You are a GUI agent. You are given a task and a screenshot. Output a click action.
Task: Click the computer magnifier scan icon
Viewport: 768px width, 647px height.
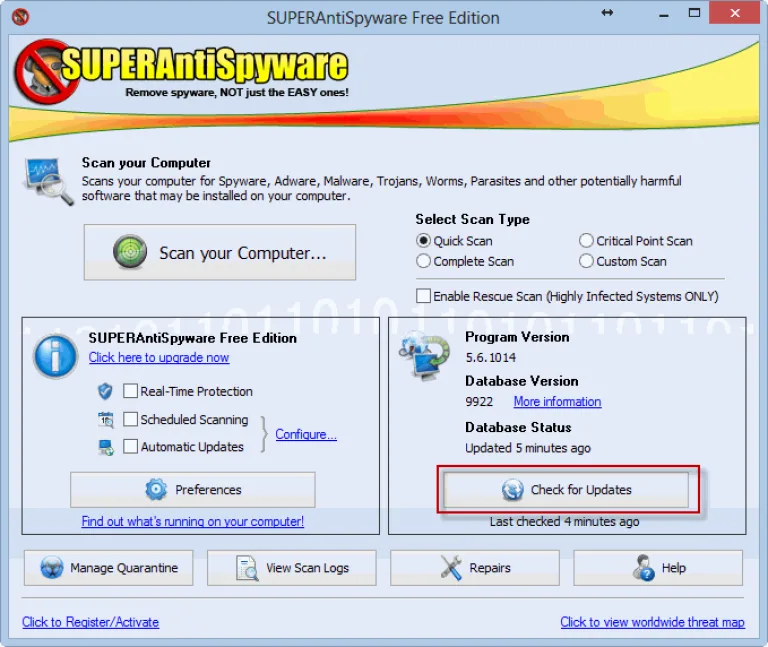[48, 181]
